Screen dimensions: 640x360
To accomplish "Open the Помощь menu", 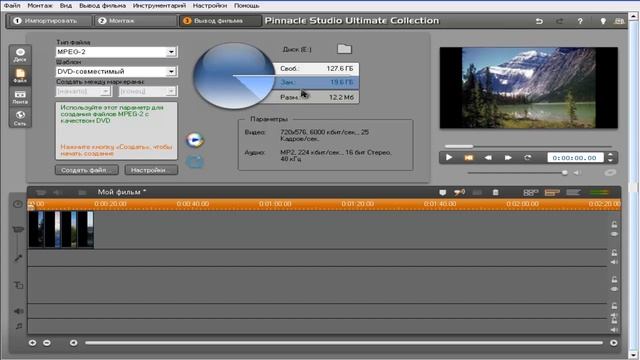I will (247, 6).
